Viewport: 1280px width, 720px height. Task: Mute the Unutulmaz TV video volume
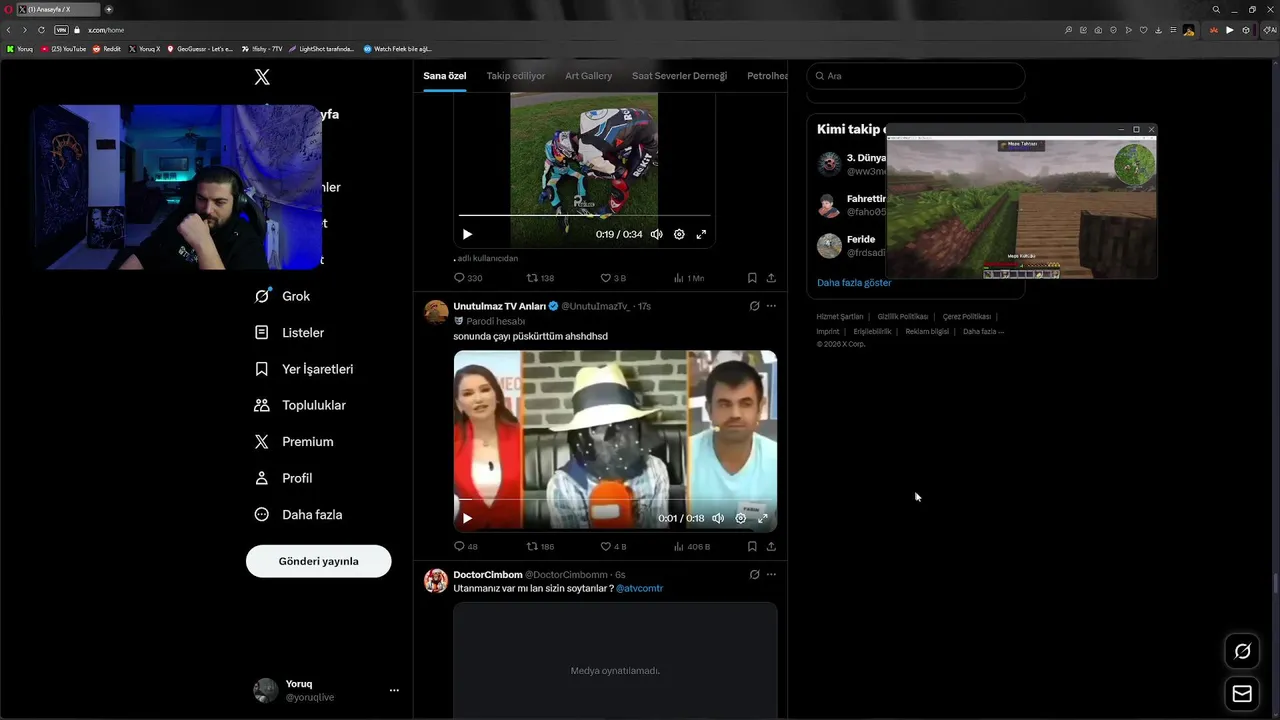pos(718,518)
